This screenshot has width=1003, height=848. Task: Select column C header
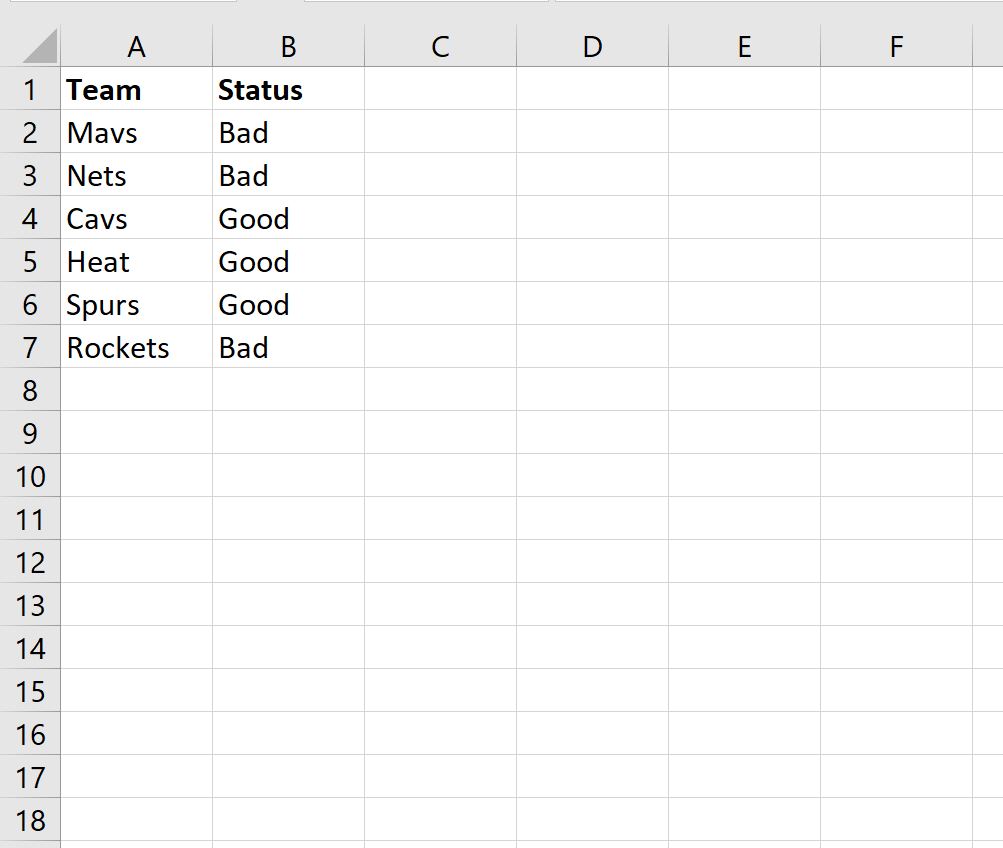click(441, 46)
